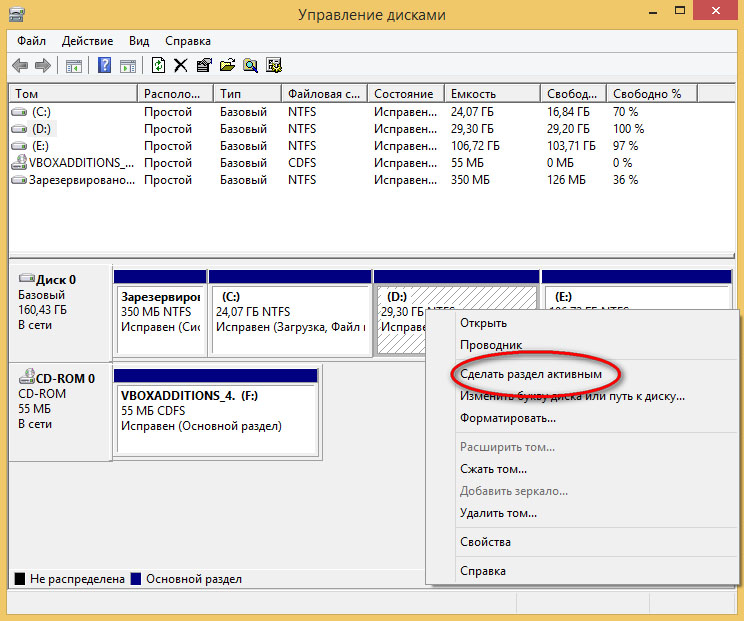The width and height of the screenshot is (744, 621).
Task: Sort by the Емкость column header
Action: pyautogui.click(x=492, y=93)
